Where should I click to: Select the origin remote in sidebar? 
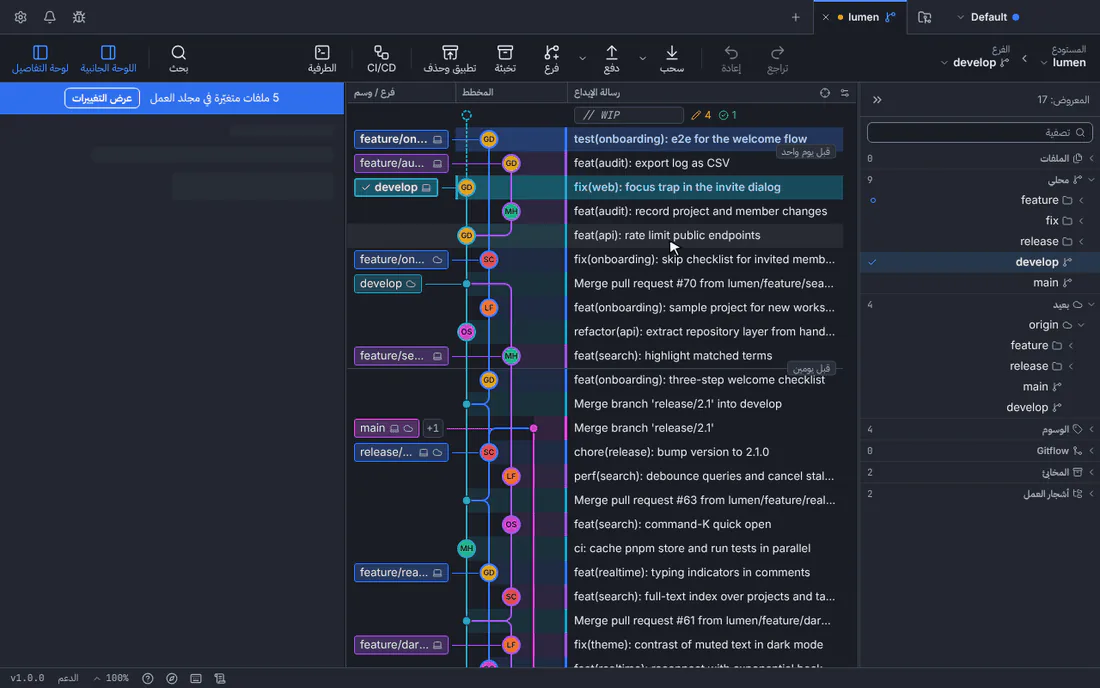coord(979,325)
